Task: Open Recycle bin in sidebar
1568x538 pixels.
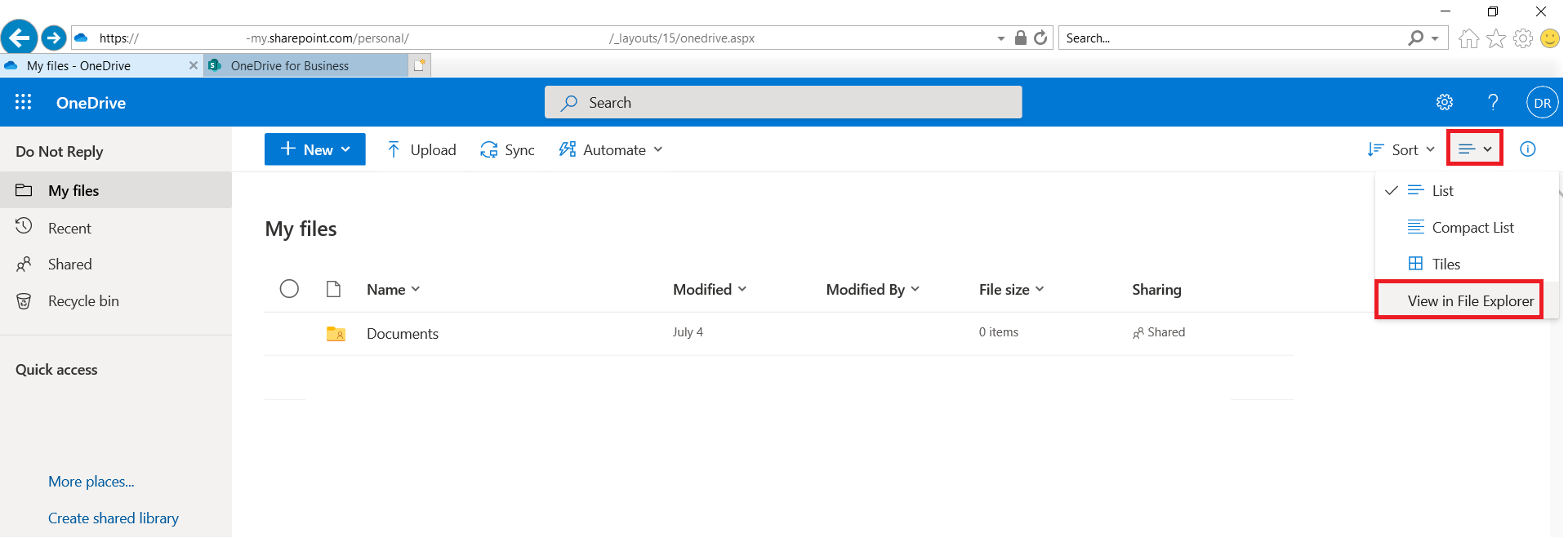Action: [x=116, y=300]
